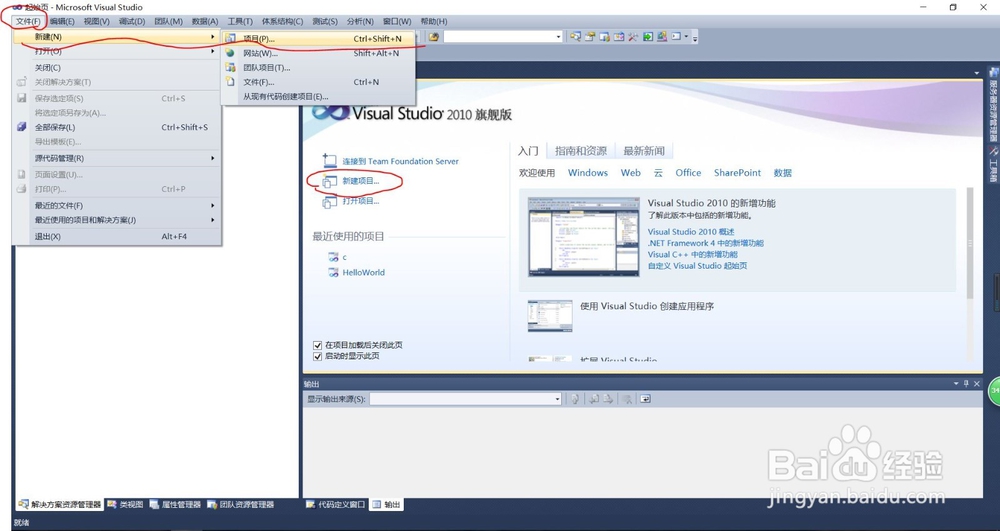Click the recent project 'c' icon
Screen dimensions: 1000x531
333,257
